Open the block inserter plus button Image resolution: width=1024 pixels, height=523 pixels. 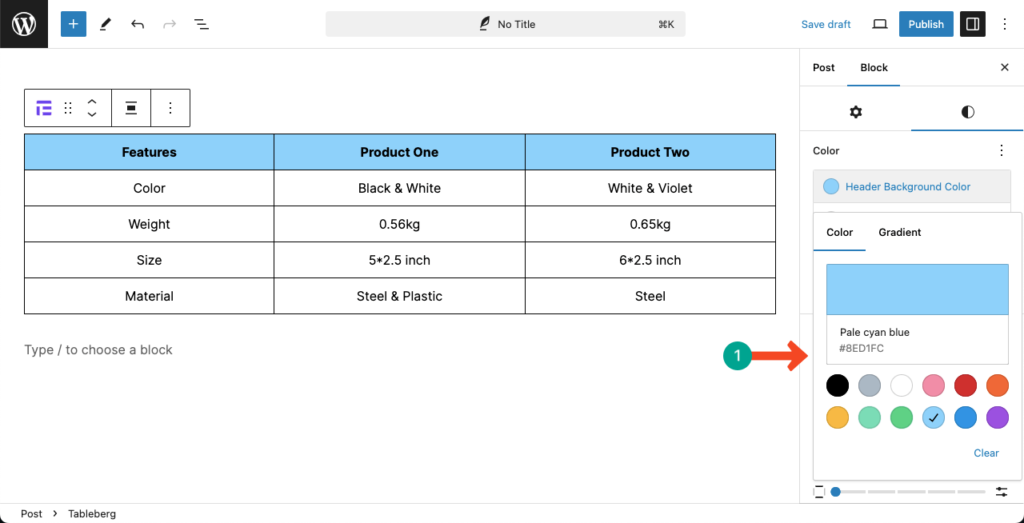(73, 24)
